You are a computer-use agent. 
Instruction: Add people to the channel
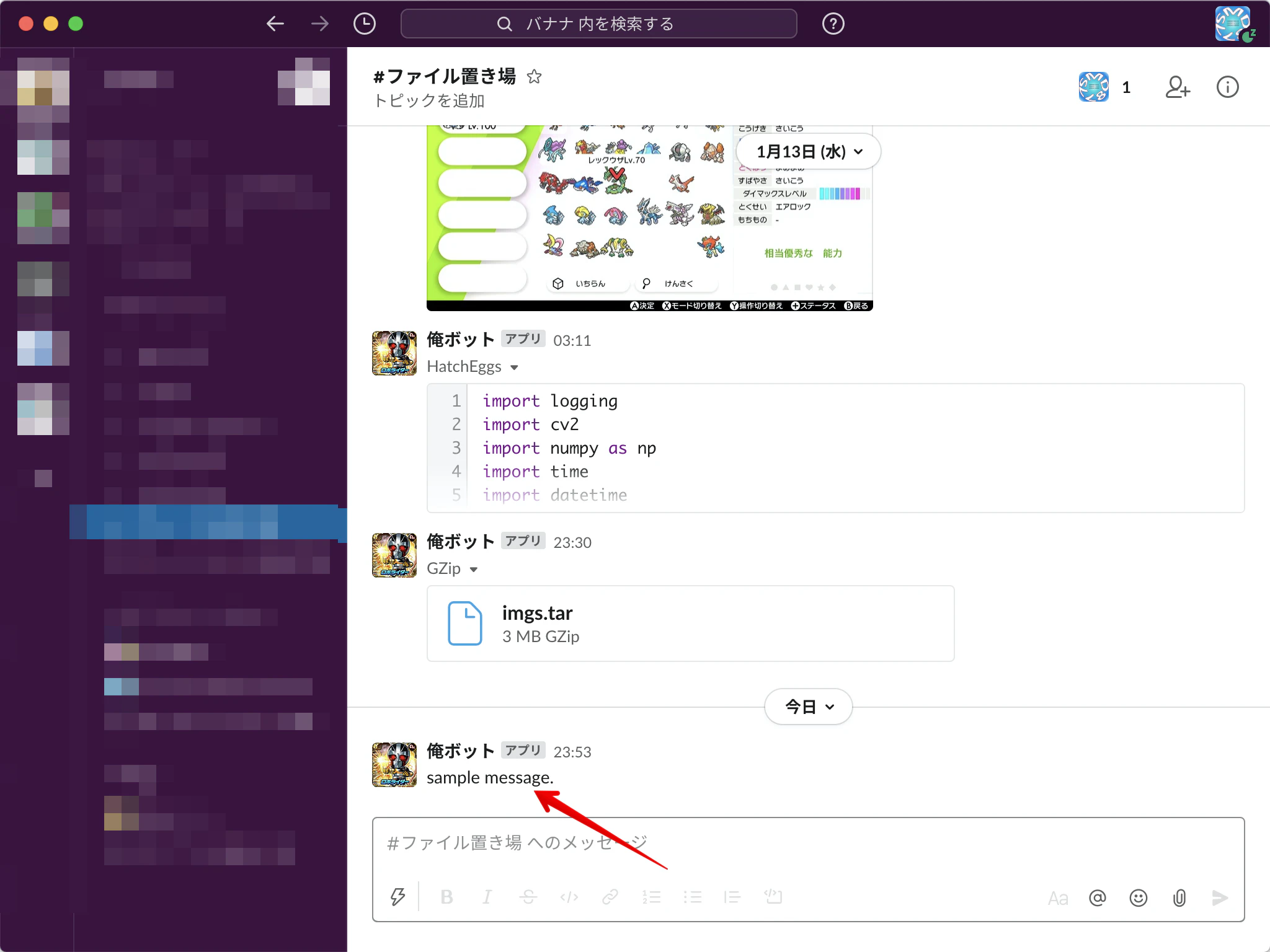(1178, 87)
